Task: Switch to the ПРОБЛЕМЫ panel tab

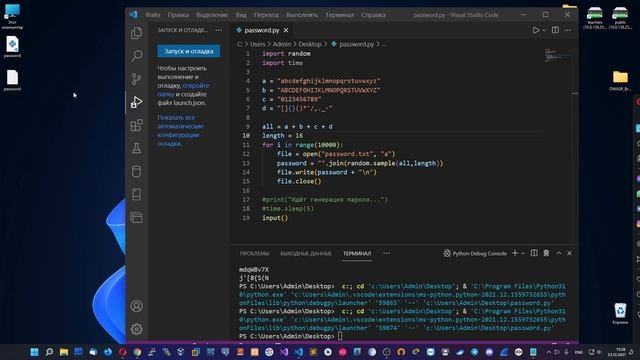Action: 254,253
